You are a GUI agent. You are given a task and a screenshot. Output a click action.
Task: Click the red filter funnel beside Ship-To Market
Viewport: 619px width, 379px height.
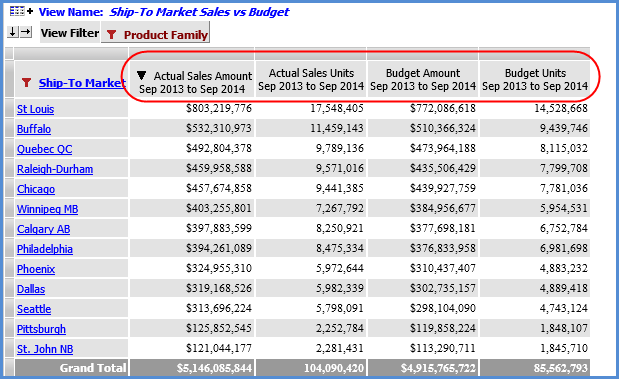coord(26,83)
